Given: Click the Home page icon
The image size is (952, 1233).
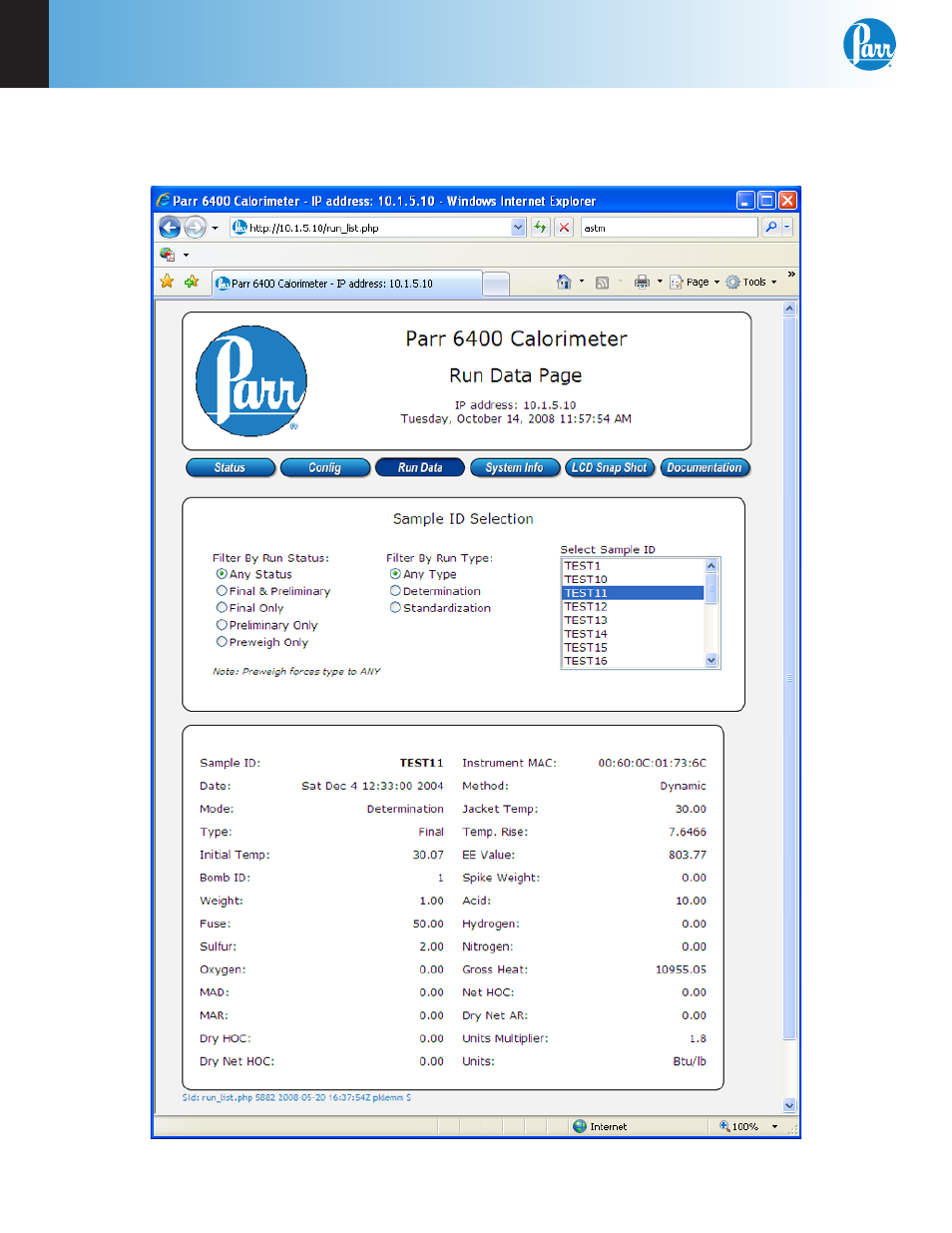Looking at the screenshot, I should click(x=564, y=283).
